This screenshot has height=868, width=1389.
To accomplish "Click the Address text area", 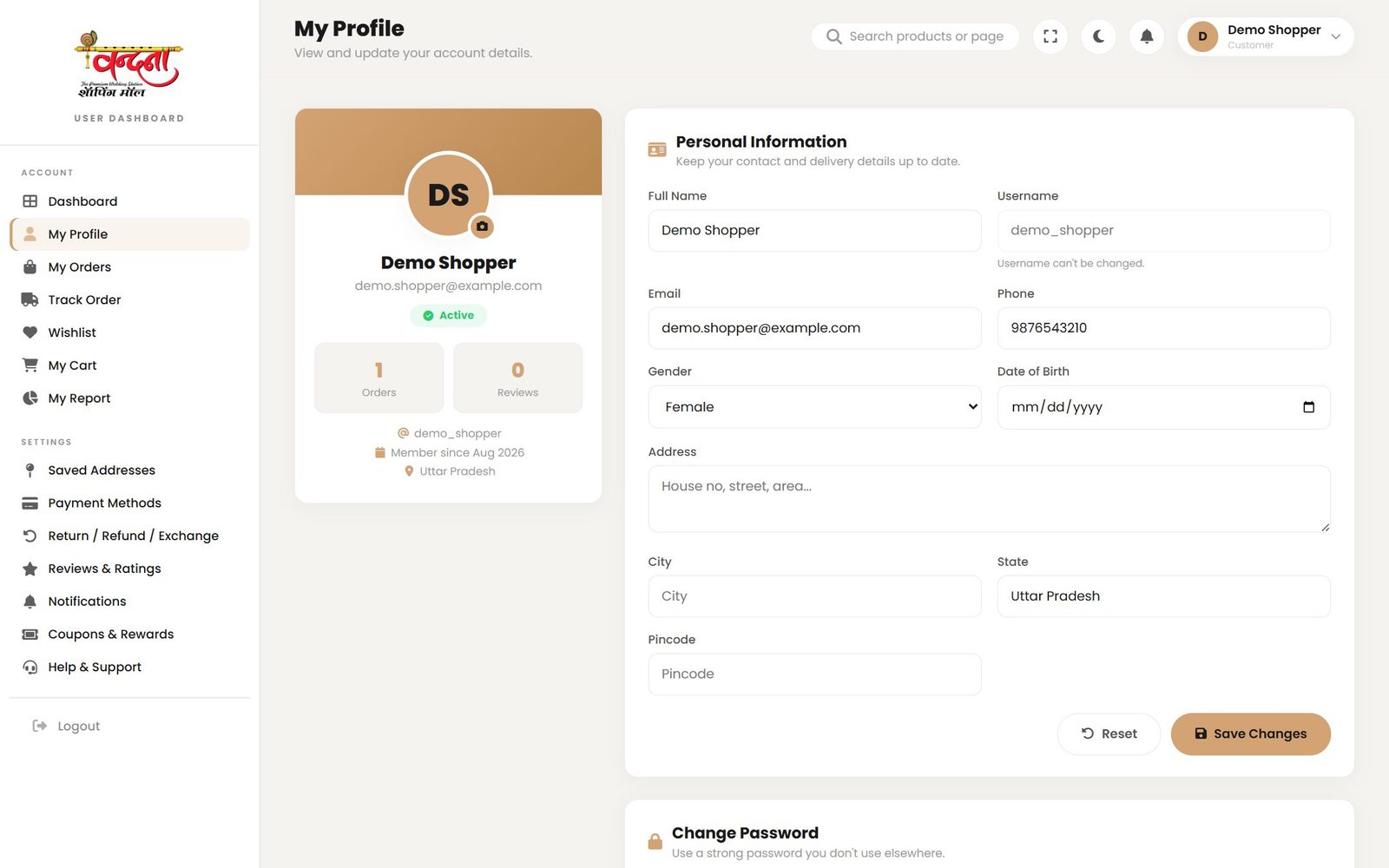I will (x=989, y=499).
